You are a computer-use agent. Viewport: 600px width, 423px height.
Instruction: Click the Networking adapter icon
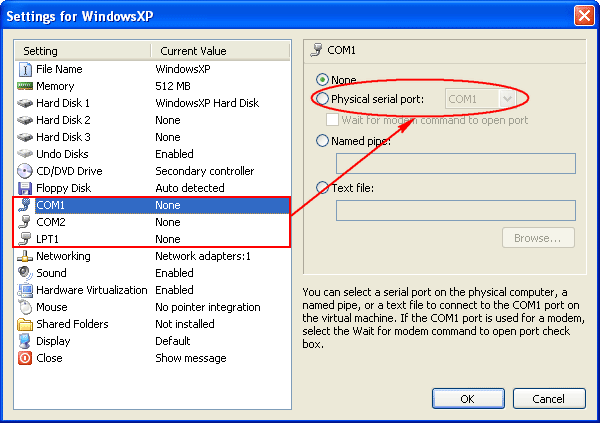25,256
